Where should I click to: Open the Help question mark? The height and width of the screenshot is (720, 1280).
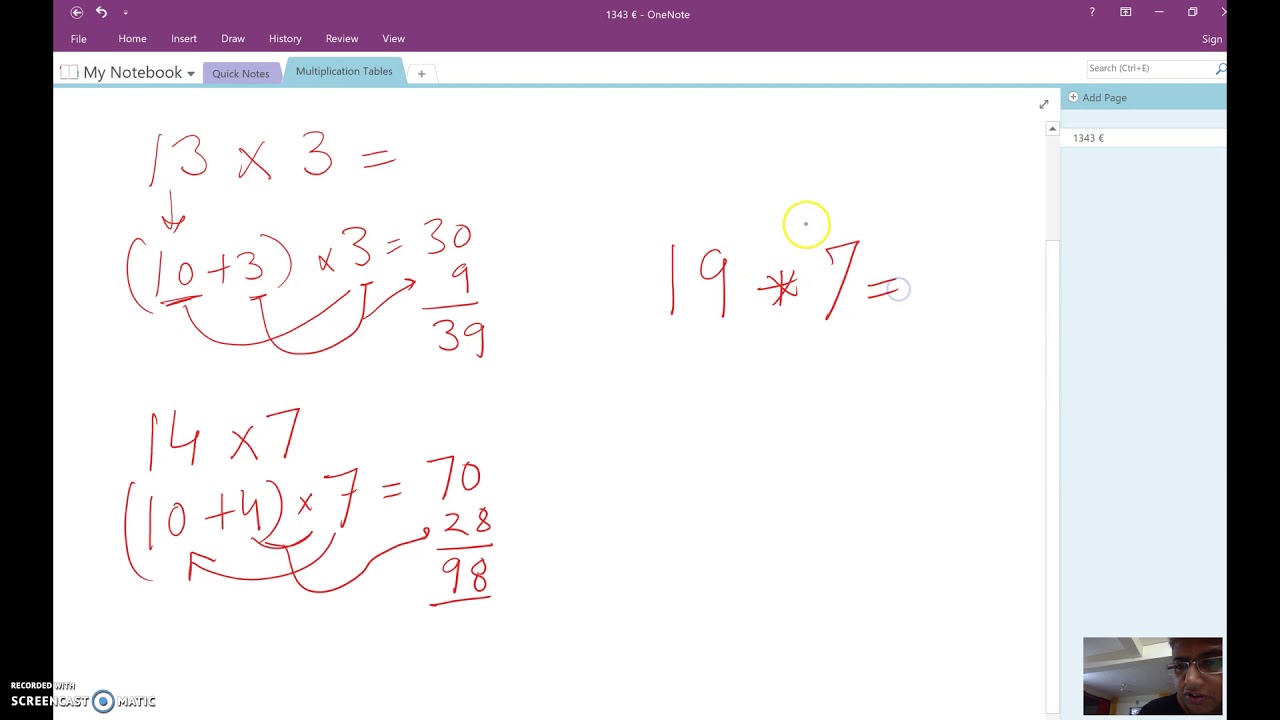tap(1092, 13)
